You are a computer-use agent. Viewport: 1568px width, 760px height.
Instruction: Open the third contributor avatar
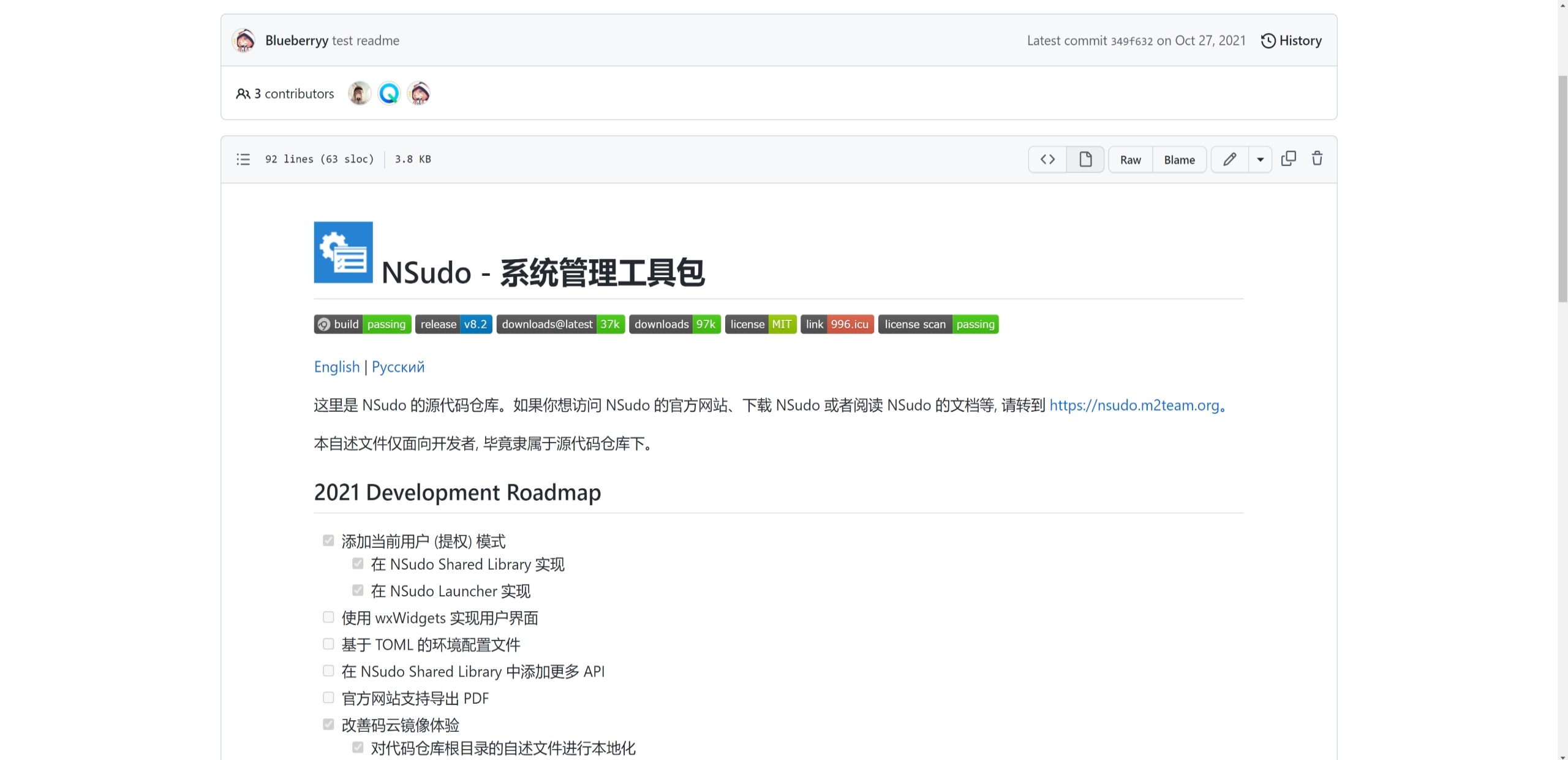click(419, 93)
